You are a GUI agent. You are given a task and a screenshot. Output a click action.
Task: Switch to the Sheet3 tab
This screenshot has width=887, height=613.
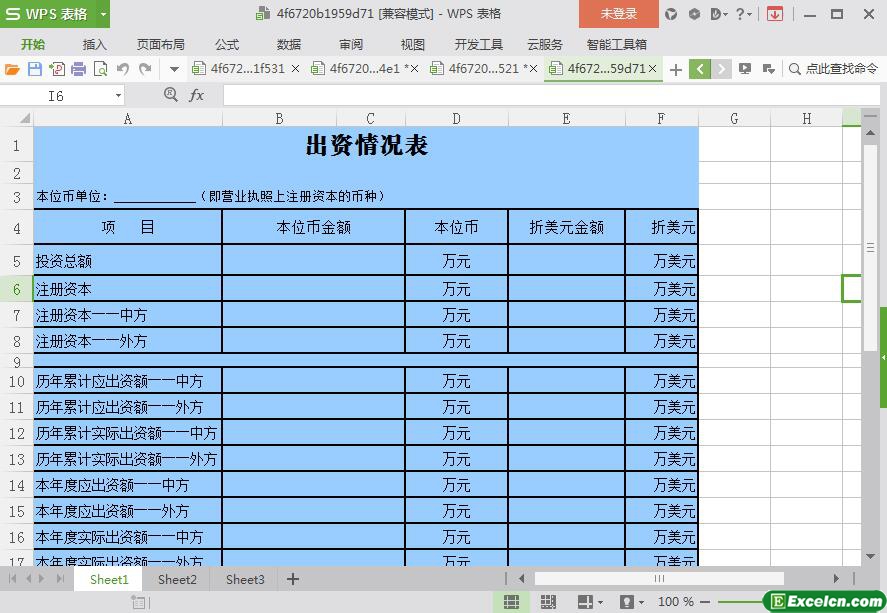245,579
